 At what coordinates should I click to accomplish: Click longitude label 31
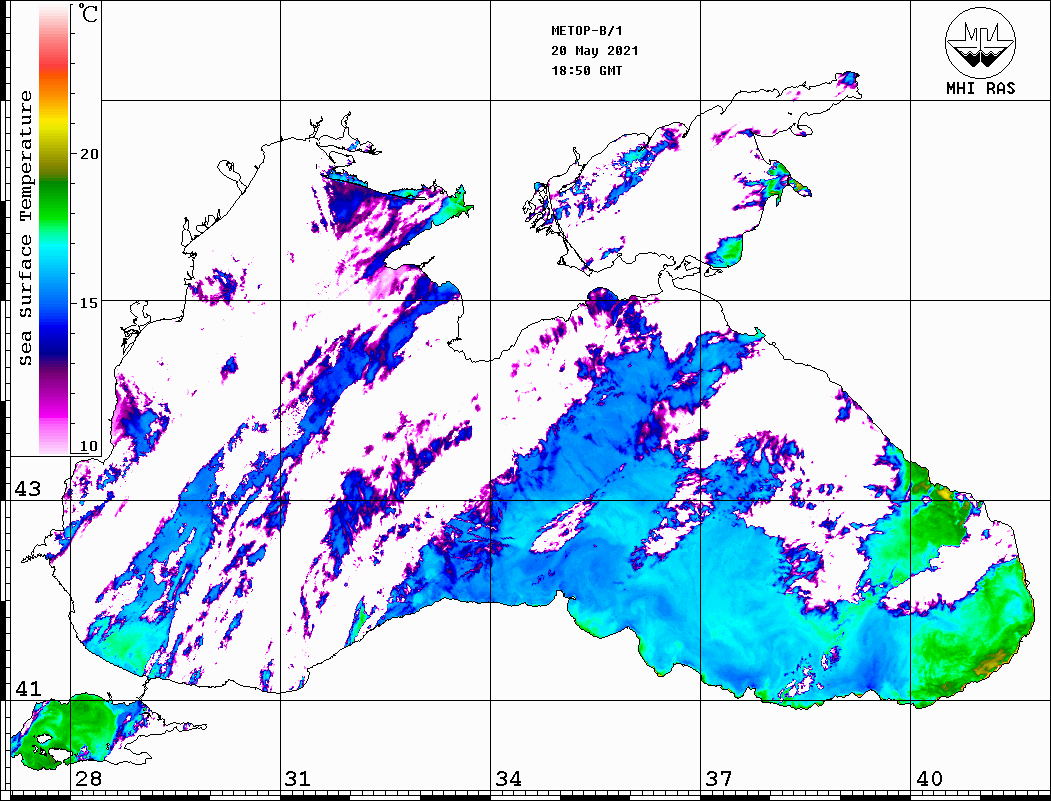(x=298, y=779)
